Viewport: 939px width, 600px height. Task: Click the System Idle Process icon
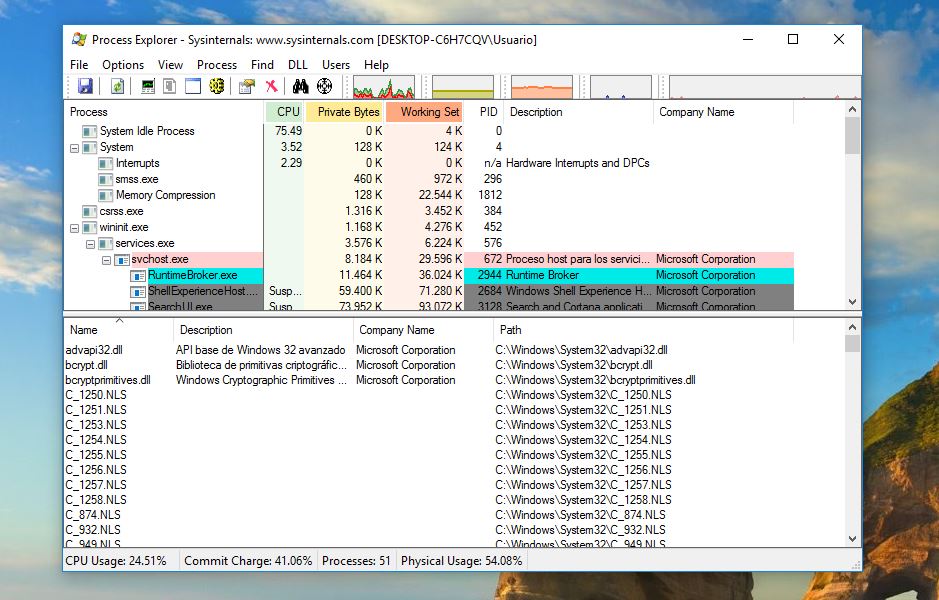89,131
